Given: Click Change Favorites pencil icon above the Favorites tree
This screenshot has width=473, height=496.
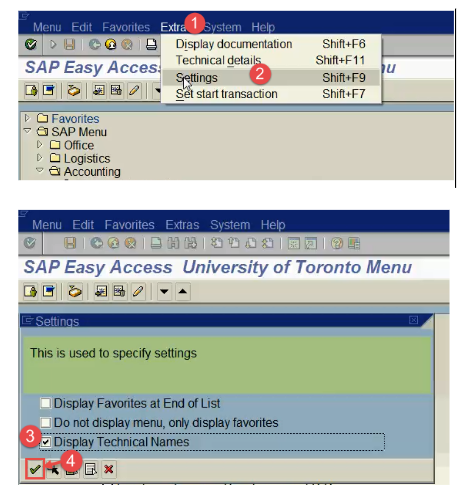Looking at the screenshot, I should 134,90.
